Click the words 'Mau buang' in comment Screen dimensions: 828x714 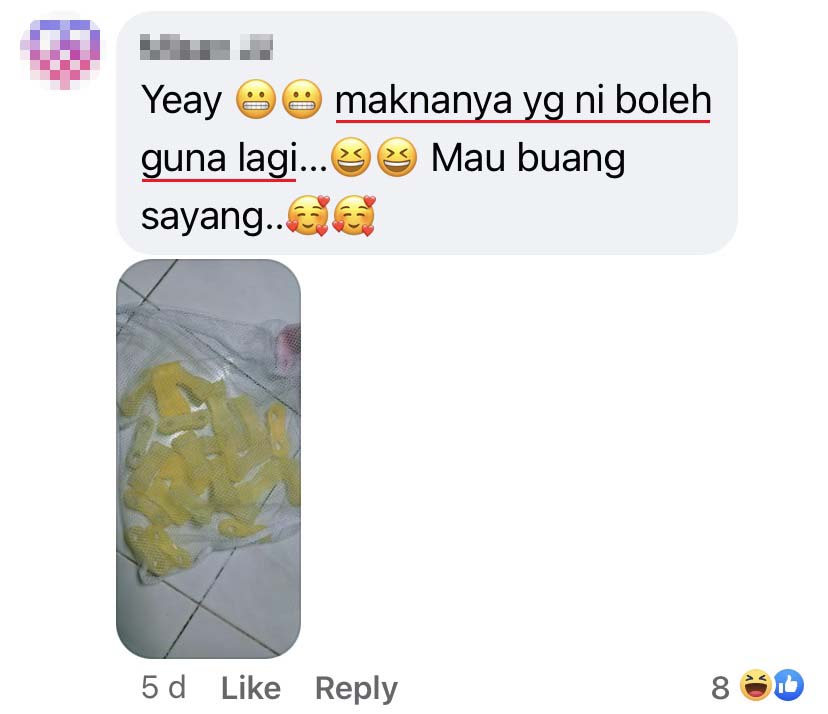[x=528, y=158]
